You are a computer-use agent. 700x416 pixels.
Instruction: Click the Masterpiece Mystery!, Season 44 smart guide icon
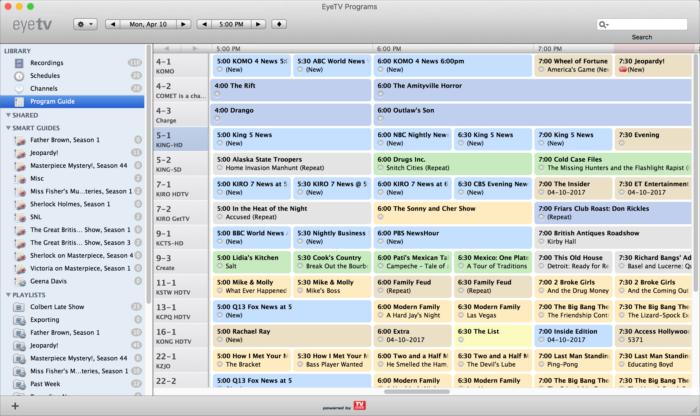coord(20,166)
